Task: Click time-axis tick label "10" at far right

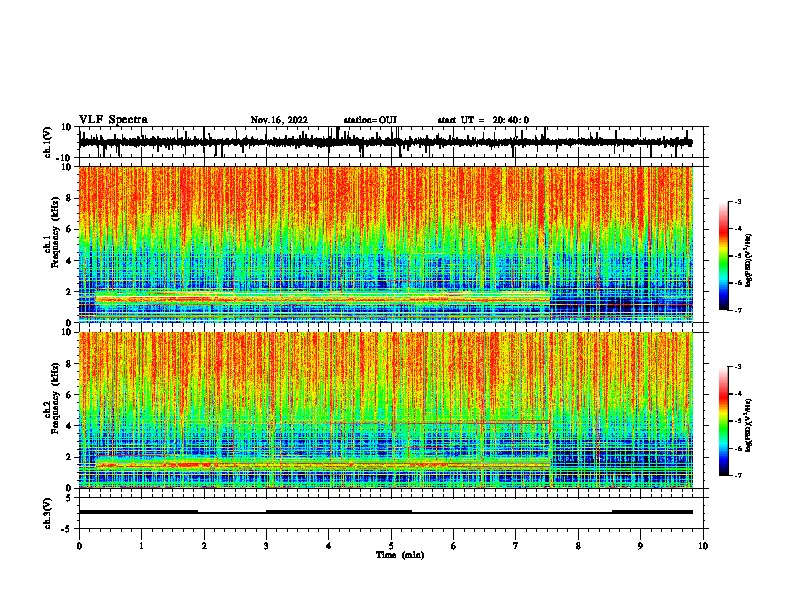Action: click(703, 546)
